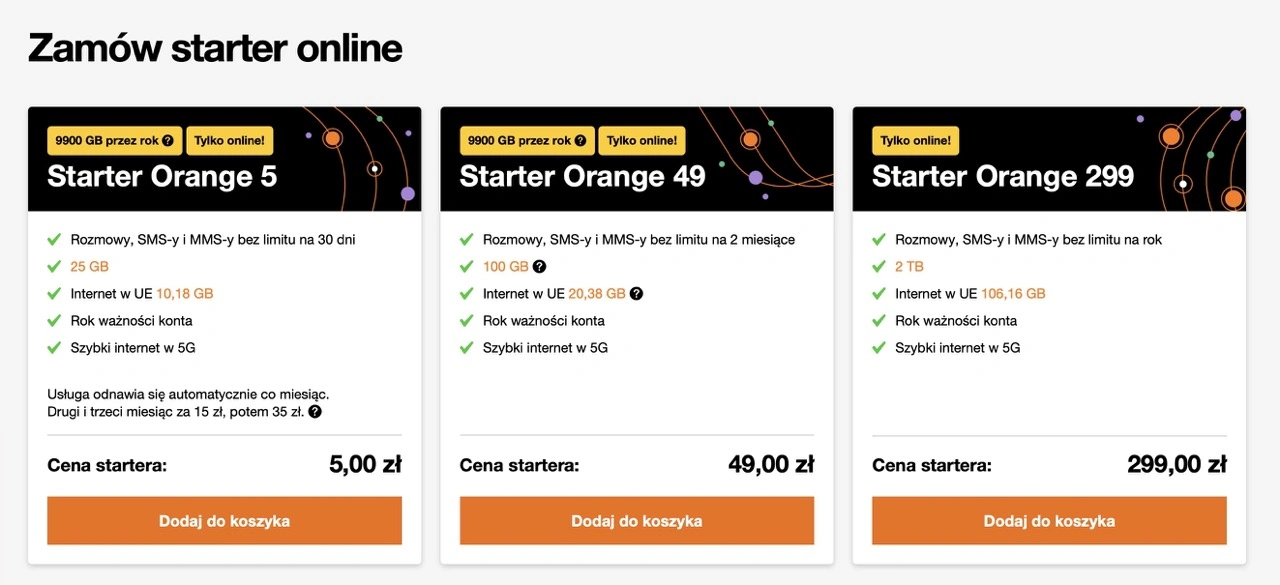This screenshot has width=1280, height=585.
Task: Click help icon after 'potem 35 zł' text
Action: (315, 412)
